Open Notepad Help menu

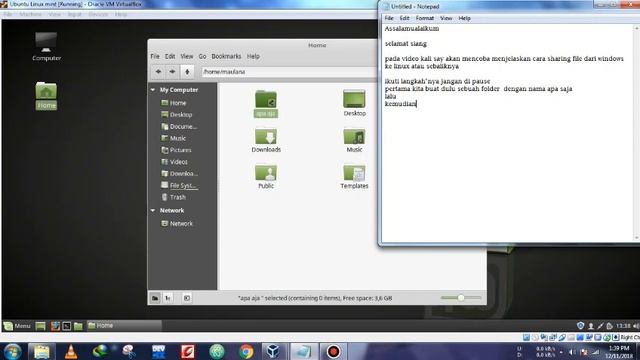(464, 18)
